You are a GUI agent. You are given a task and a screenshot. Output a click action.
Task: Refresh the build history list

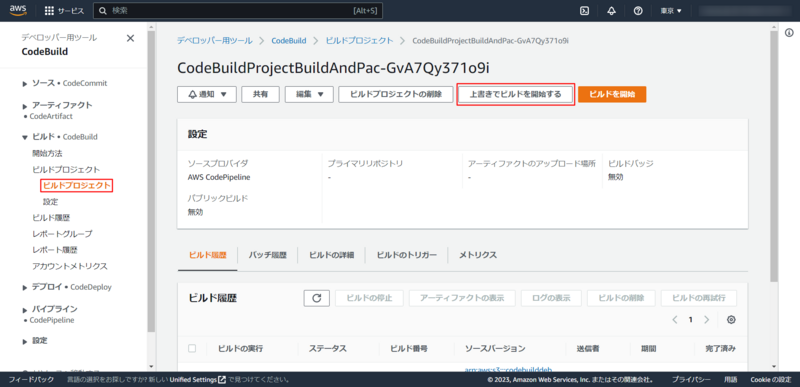(316, 298)
